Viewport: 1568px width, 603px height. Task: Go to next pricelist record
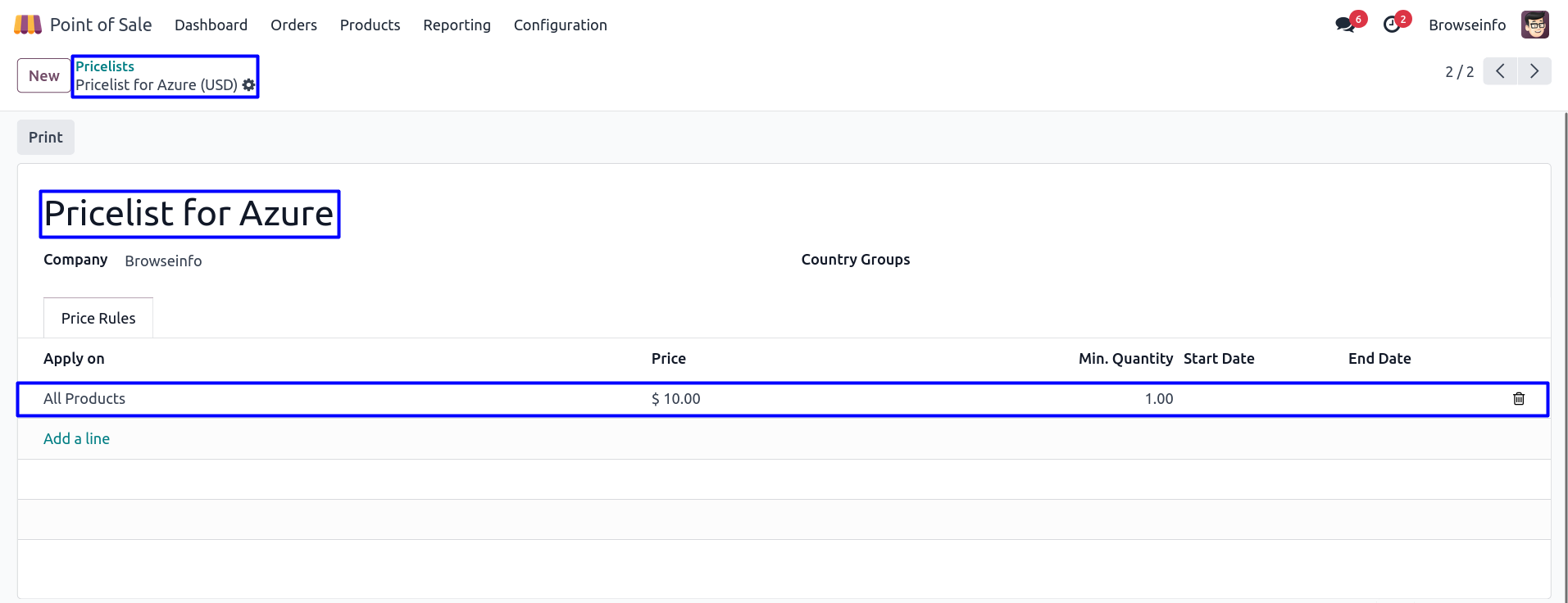point(1534,71)
